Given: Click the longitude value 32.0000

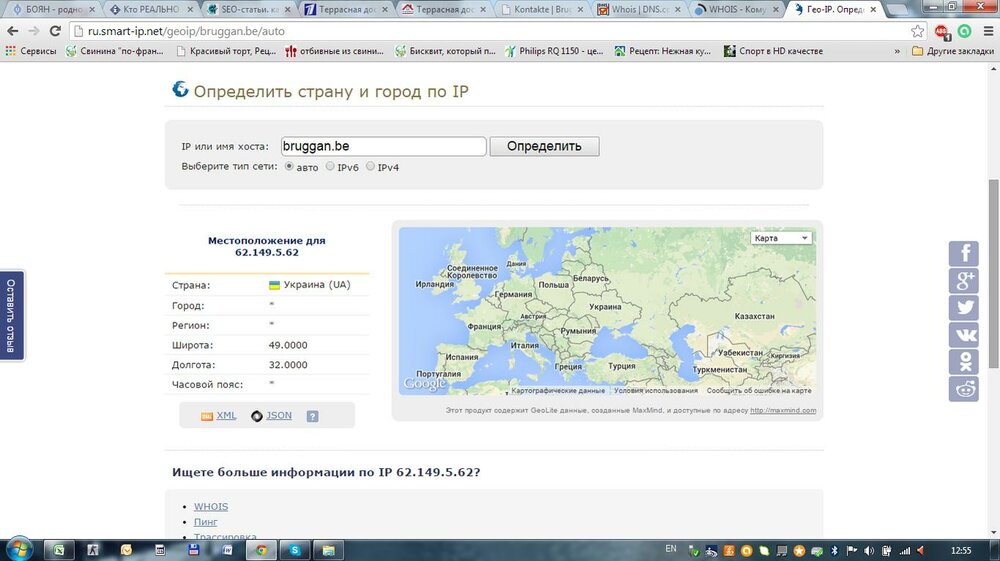Looking at the screenshot, I should click(x=288, y=365).
